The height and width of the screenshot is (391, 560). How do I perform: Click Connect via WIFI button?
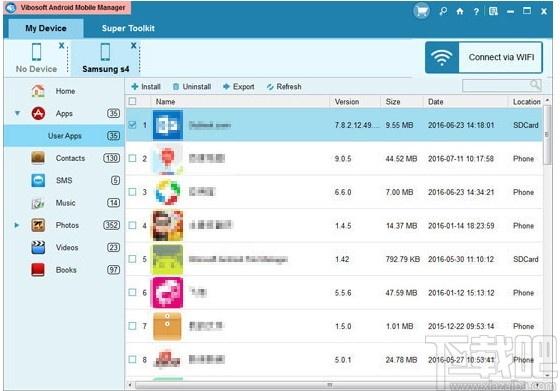point(484,57)
